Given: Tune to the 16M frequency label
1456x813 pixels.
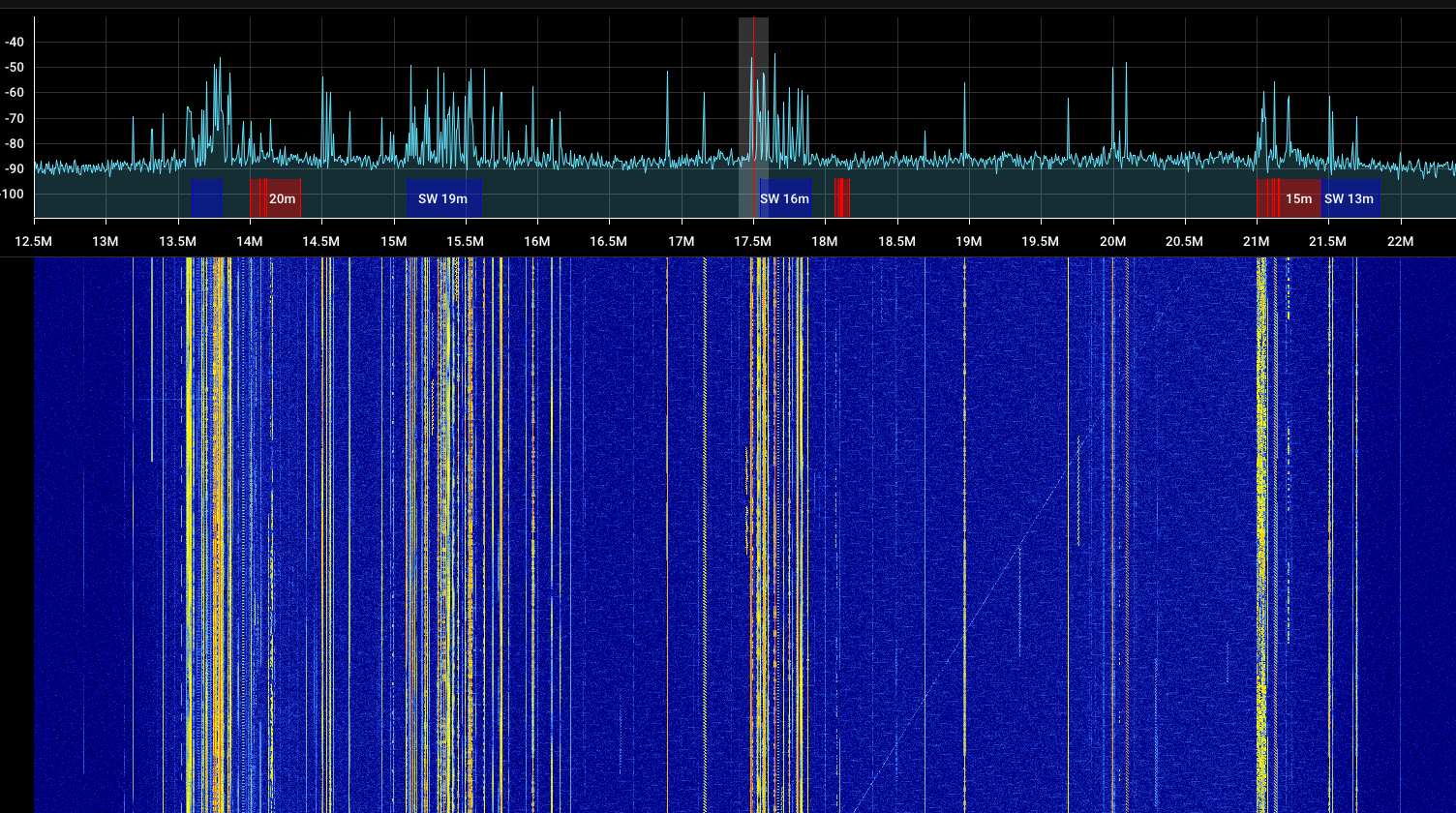Looking at the screenshot, I should (x=537, y=241).
